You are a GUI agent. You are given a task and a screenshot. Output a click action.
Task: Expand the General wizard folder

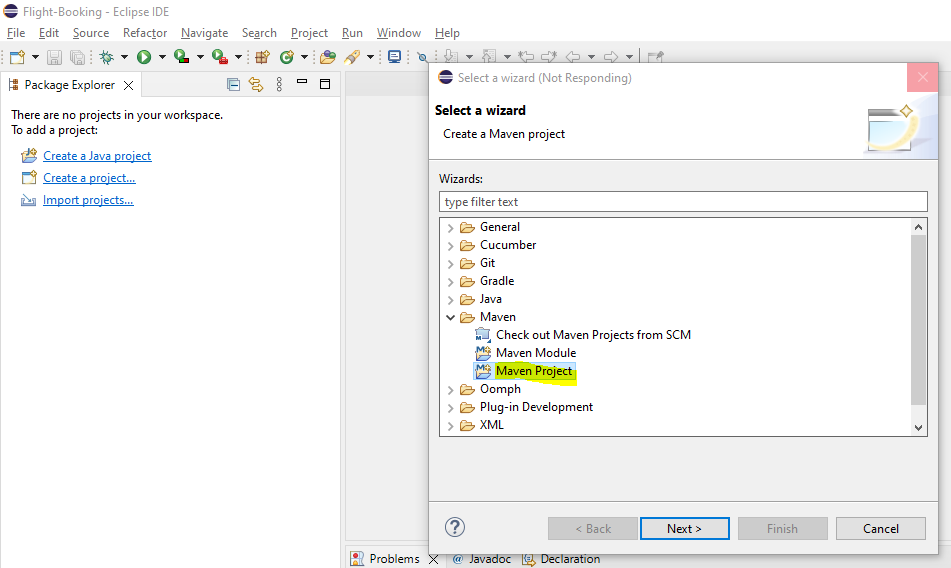pyautogui.click(x=450, y=228)
